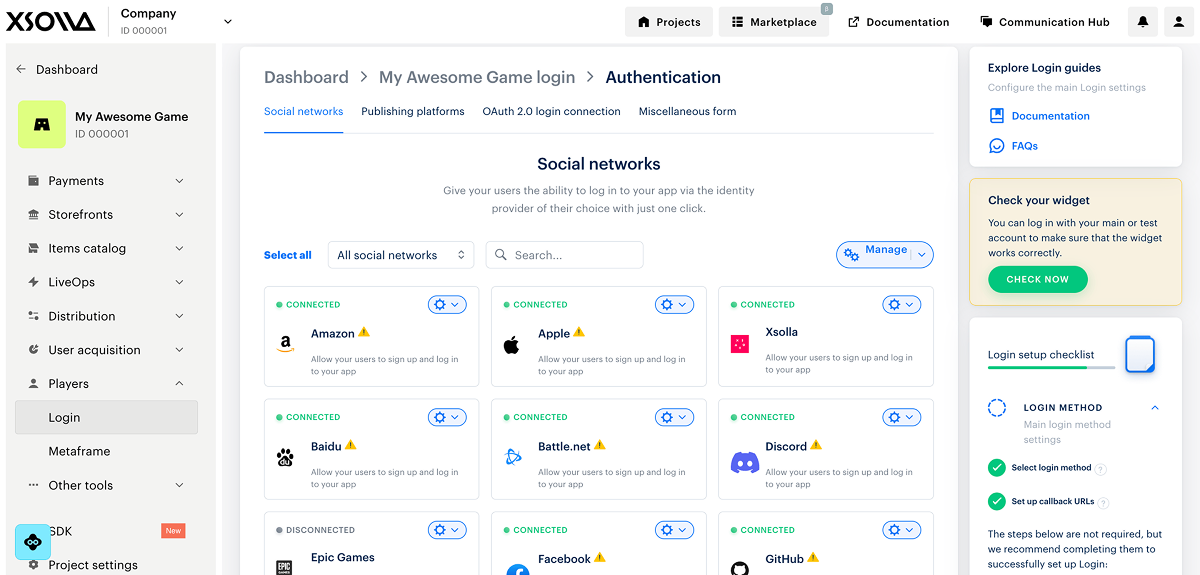Open the floating assistant bot icon

(33, 541)
